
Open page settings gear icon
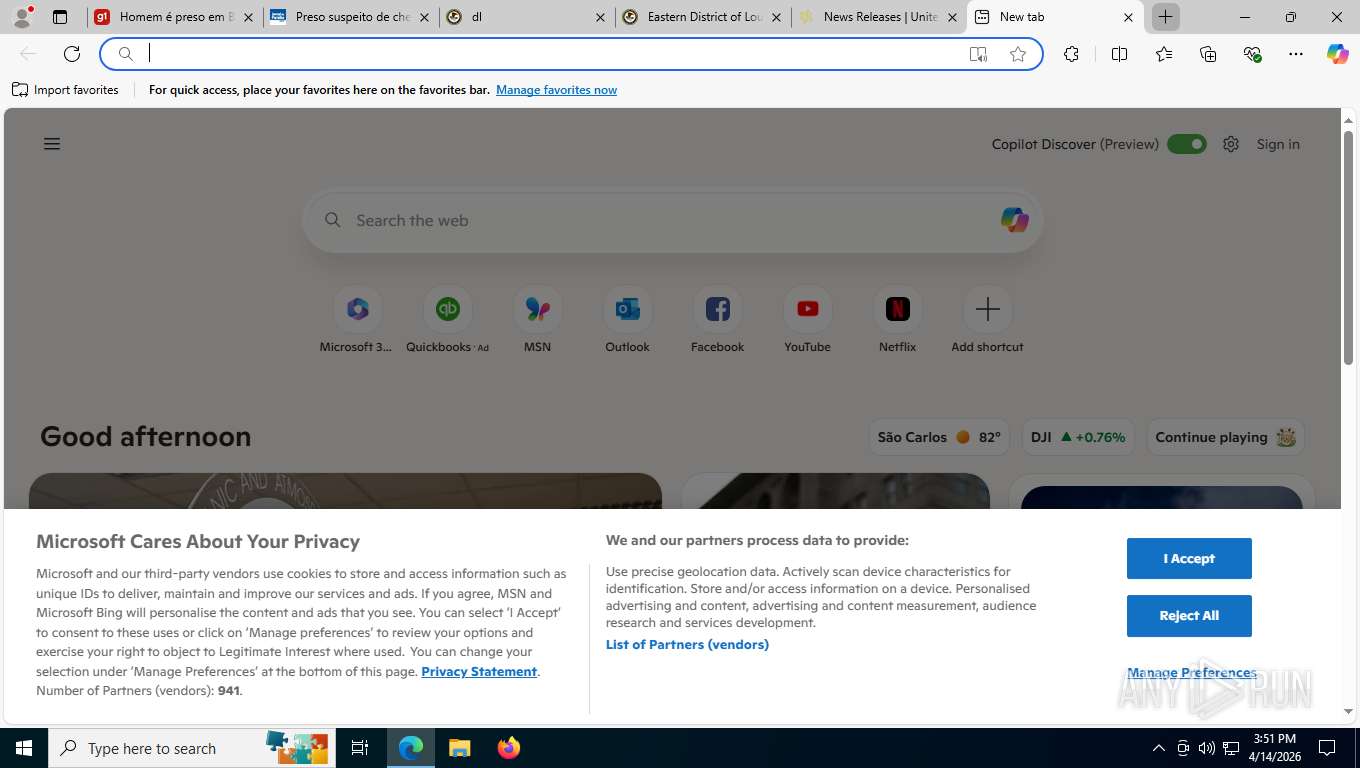click(1231, 144)
